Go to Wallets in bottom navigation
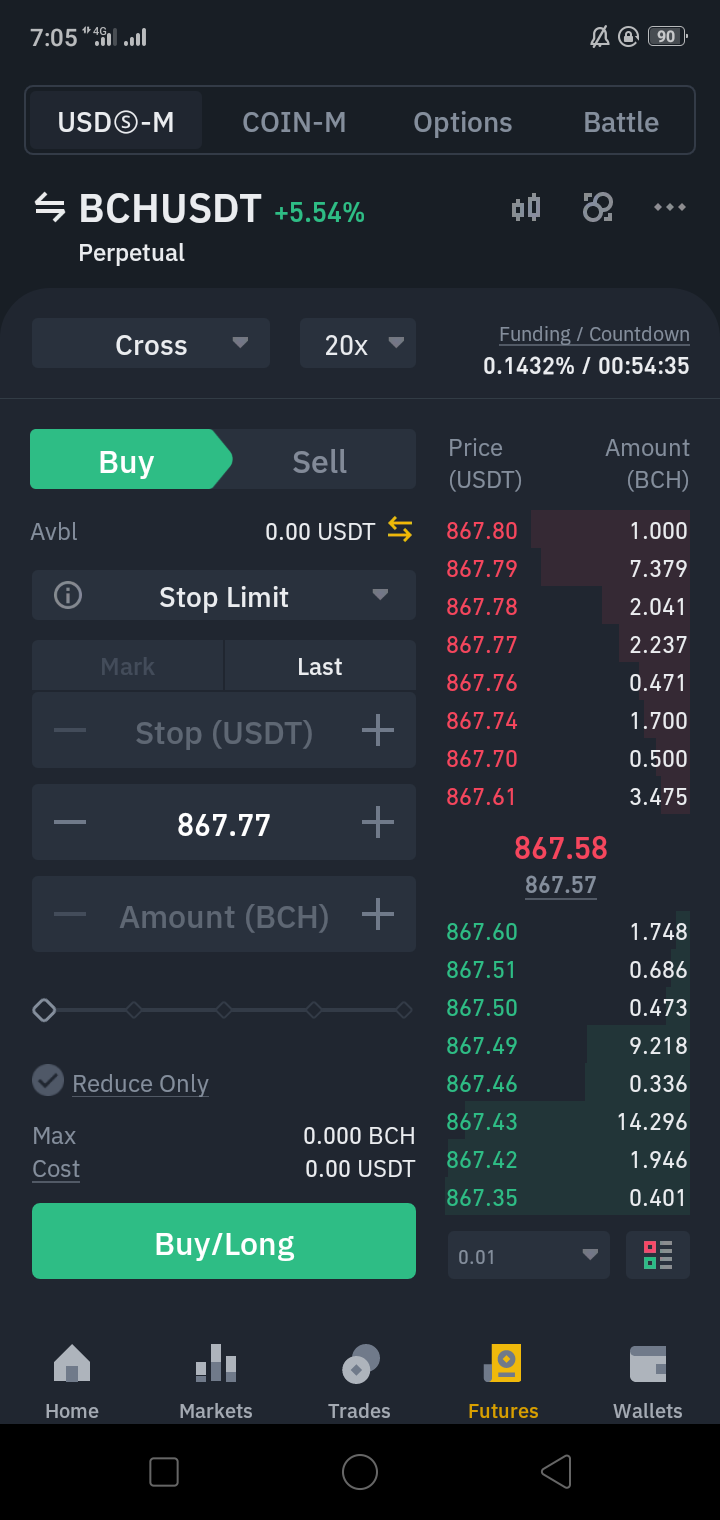 (647, 1383)
